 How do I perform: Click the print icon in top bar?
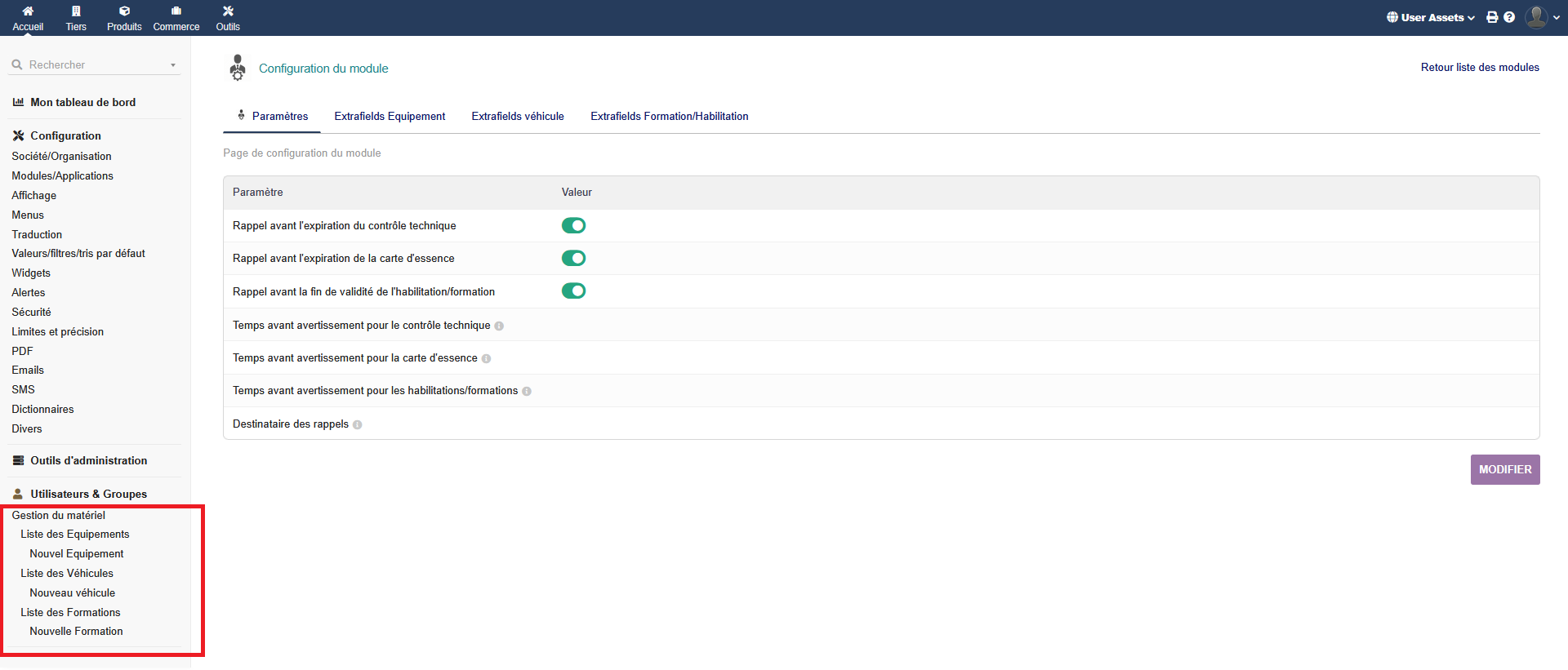1492,17
